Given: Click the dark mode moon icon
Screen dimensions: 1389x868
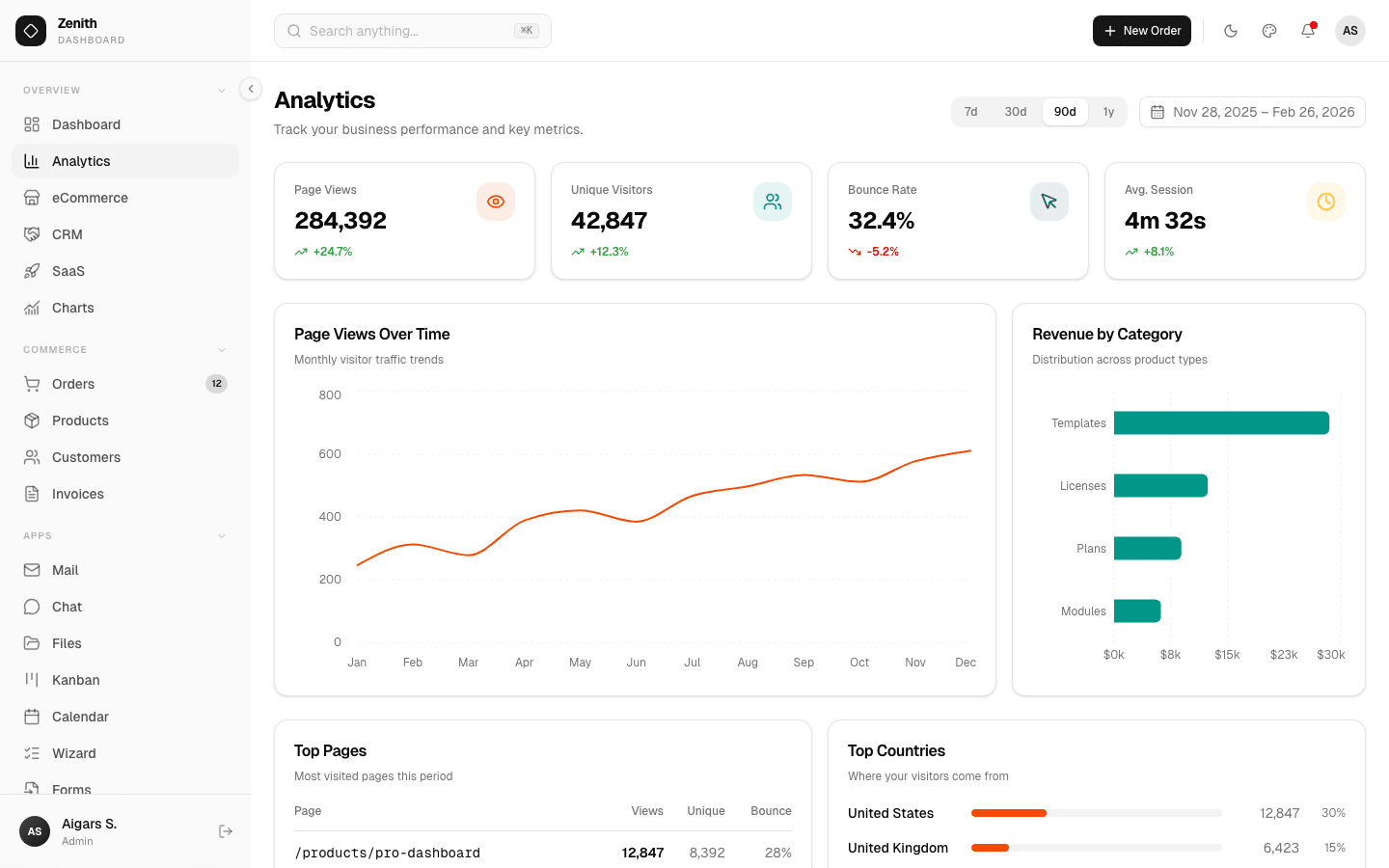Looking at the screenshot, I should [1231, 31].
